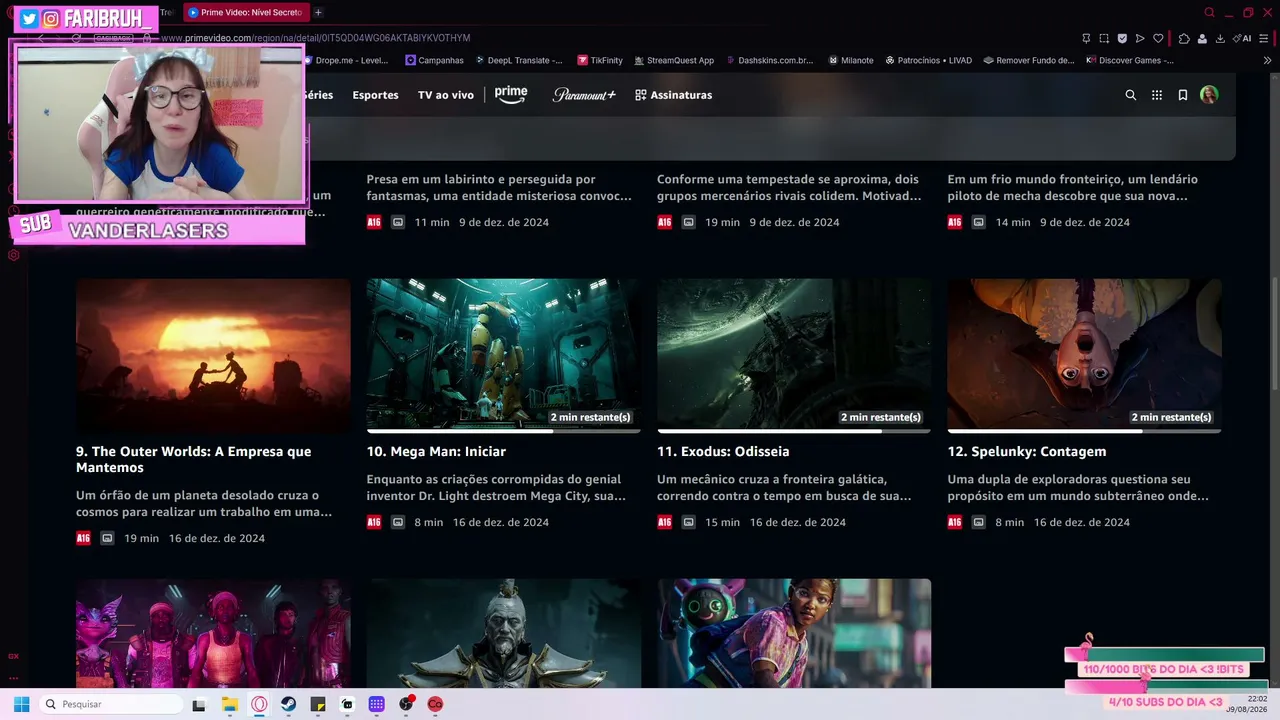Viewport: 1280px width, 720px height.
Task: Open the Remover Fundo bookmark
Action: coord(1029,60)
